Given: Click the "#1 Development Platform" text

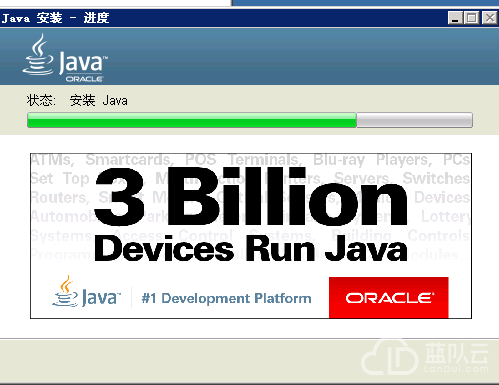Looking at the screenshot, I should [226, 298].
